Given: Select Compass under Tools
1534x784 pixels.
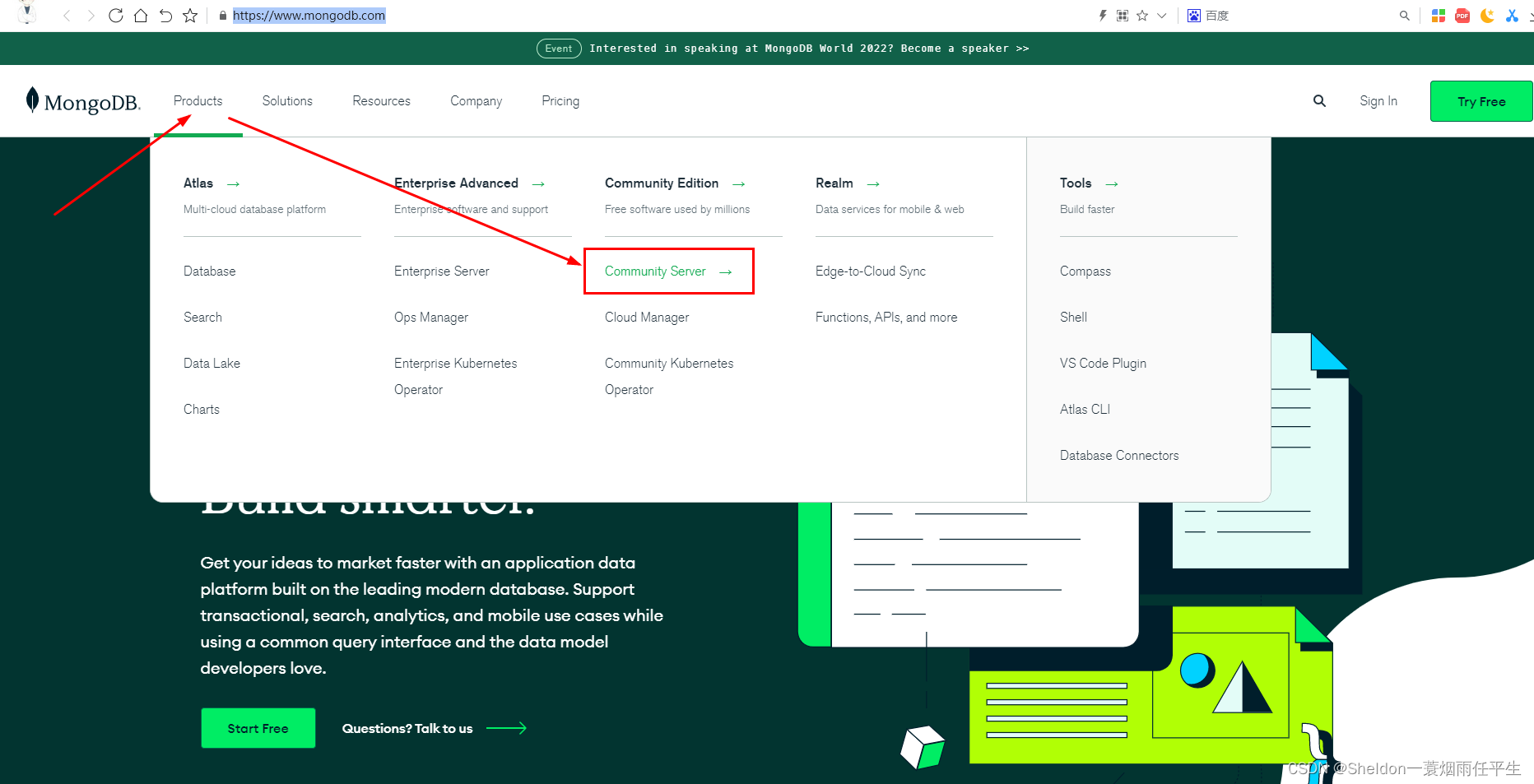Looking at the screenshot, I should (x=1085, y=271).
